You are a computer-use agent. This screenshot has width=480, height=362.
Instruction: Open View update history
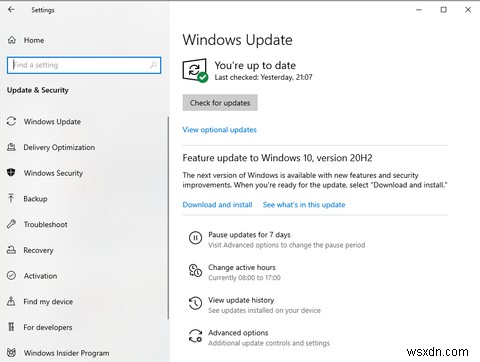click(241, 300)
